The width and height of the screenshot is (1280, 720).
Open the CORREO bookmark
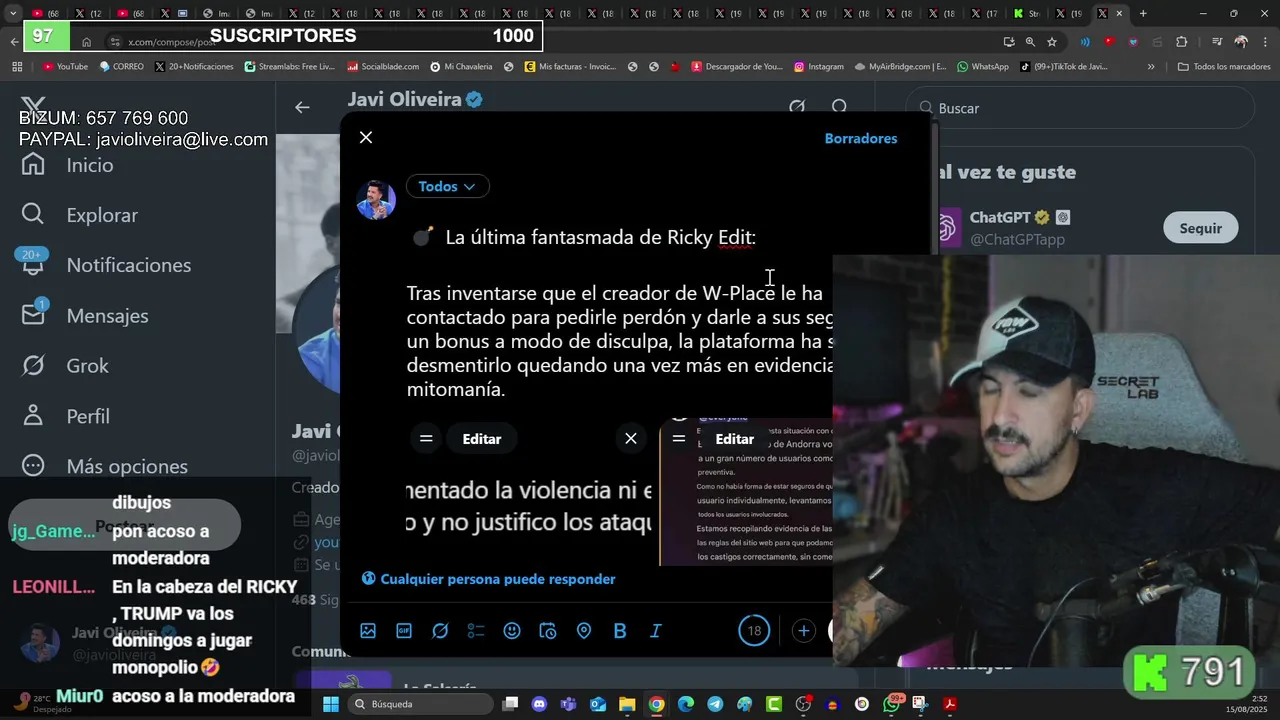pyautogui.click(x=122, y=67)
